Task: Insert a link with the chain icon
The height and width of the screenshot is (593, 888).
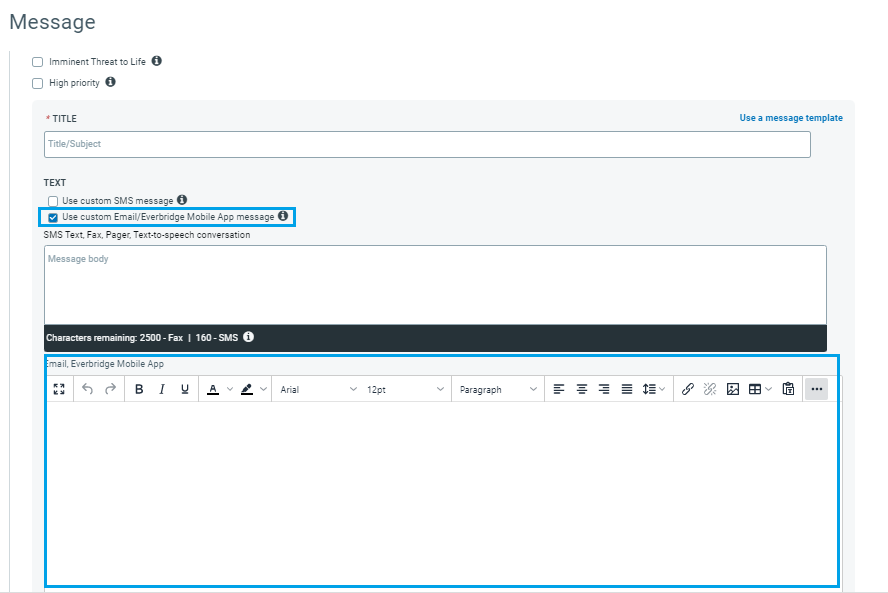Action: point(688,389)
